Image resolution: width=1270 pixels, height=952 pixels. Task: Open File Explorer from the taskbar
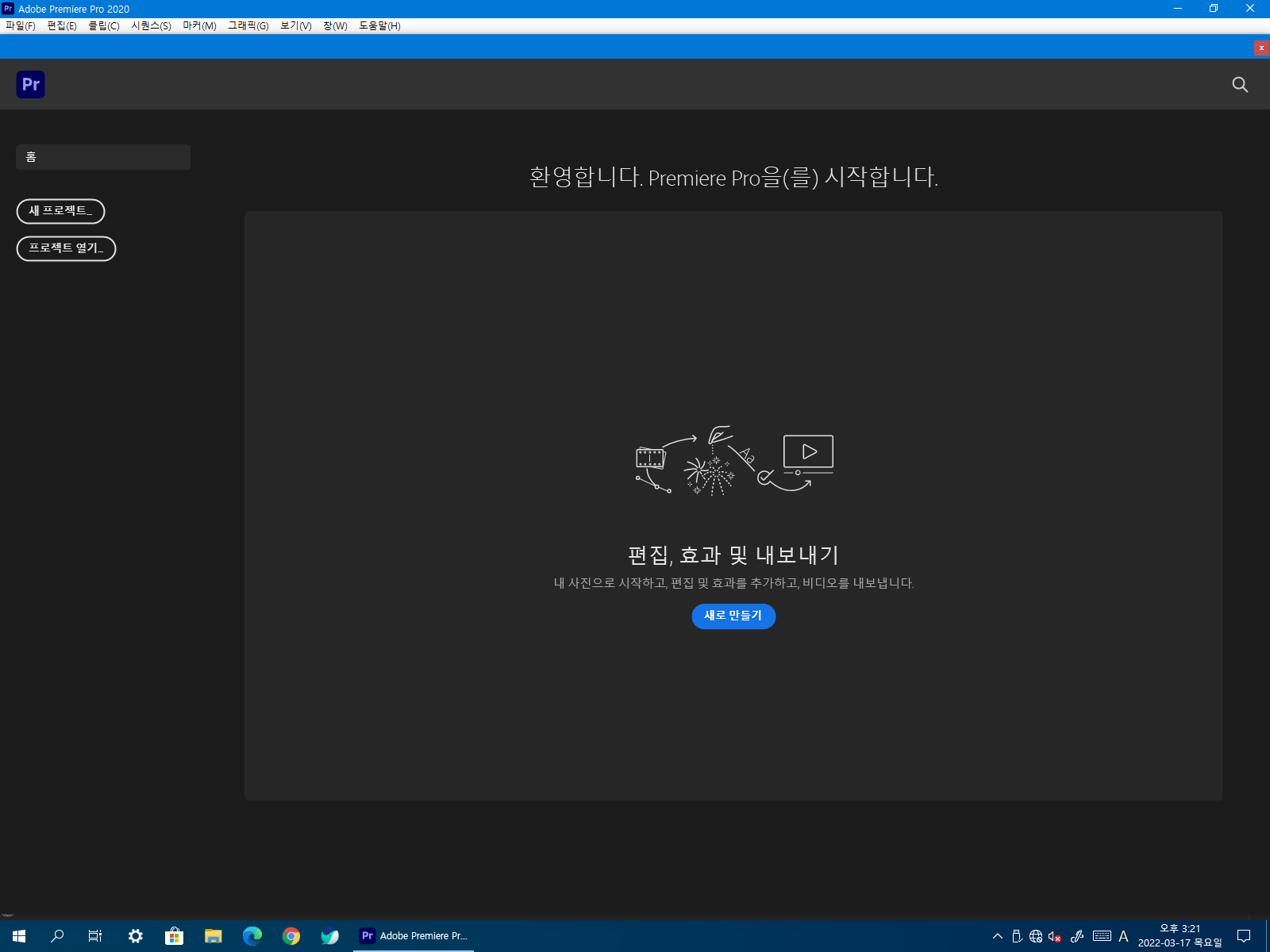[x=214, y=936]
